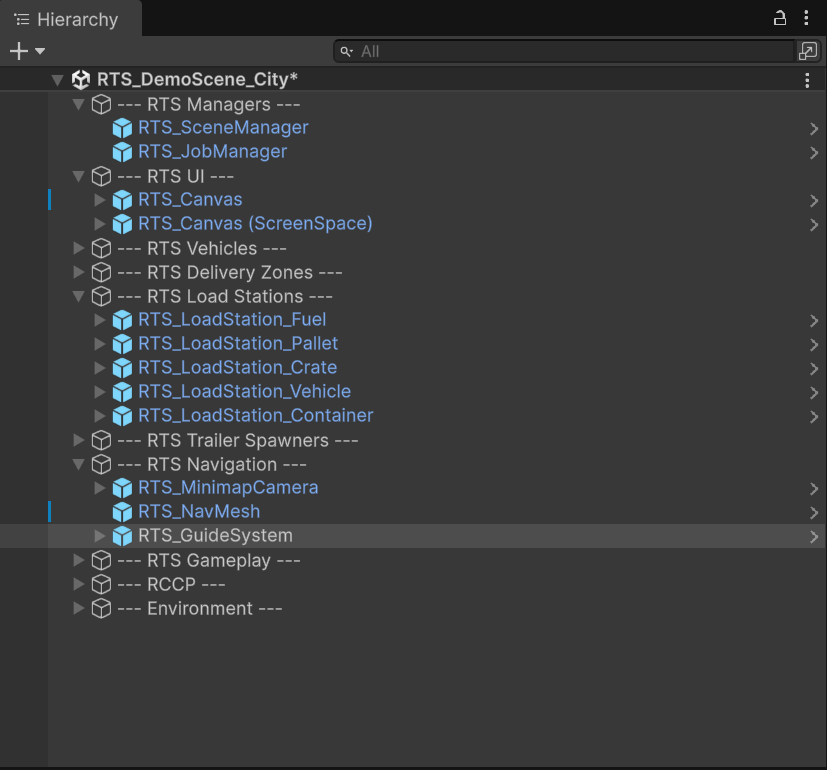Click the RTS Load Stations cube icon
This screenshot has width=827, height=770.
101,296
